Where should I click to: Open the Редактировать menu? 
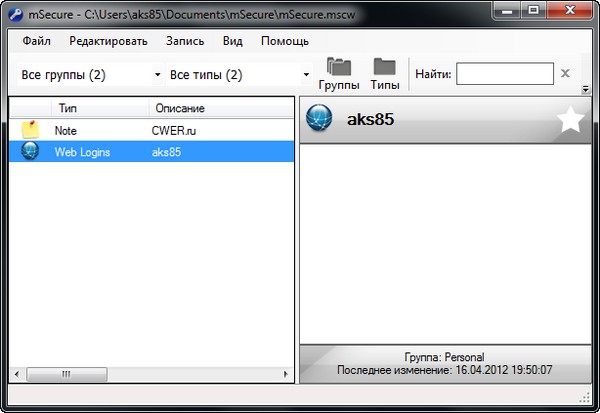(x=108, y=41)
